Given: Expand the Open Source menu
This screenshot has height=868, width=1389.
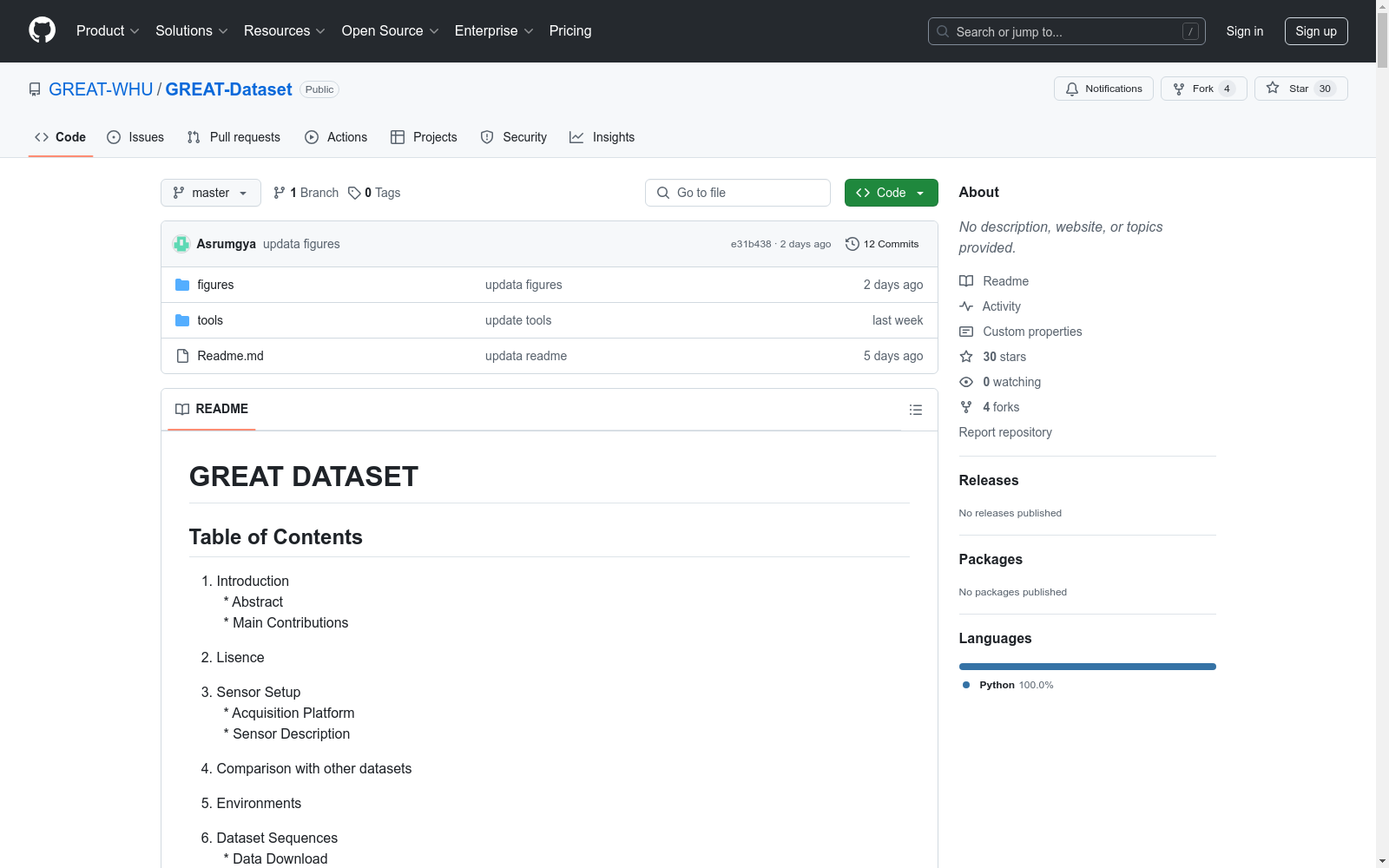Looking at the screenshot, I should click(391, 30).
